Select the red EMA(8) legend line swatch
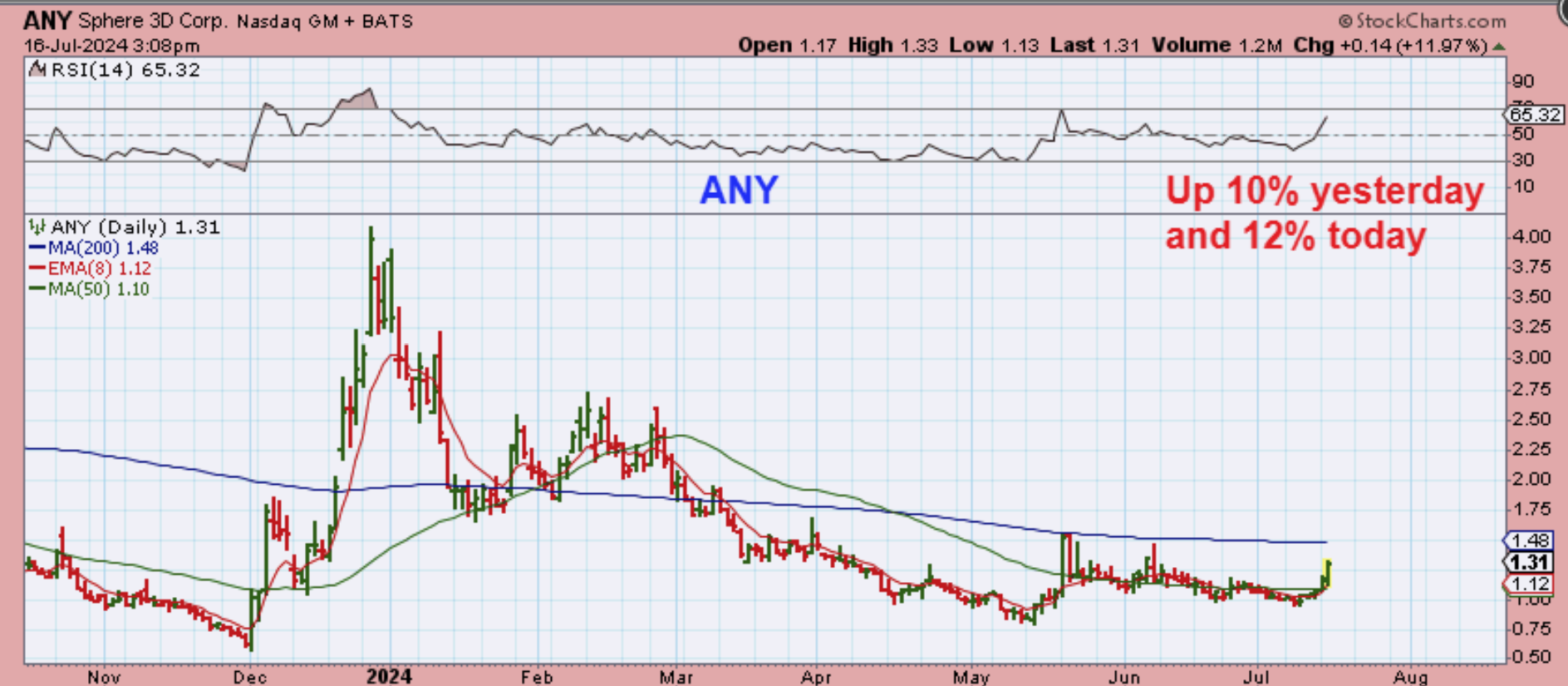1568x686 pixels. pos(37,269)
